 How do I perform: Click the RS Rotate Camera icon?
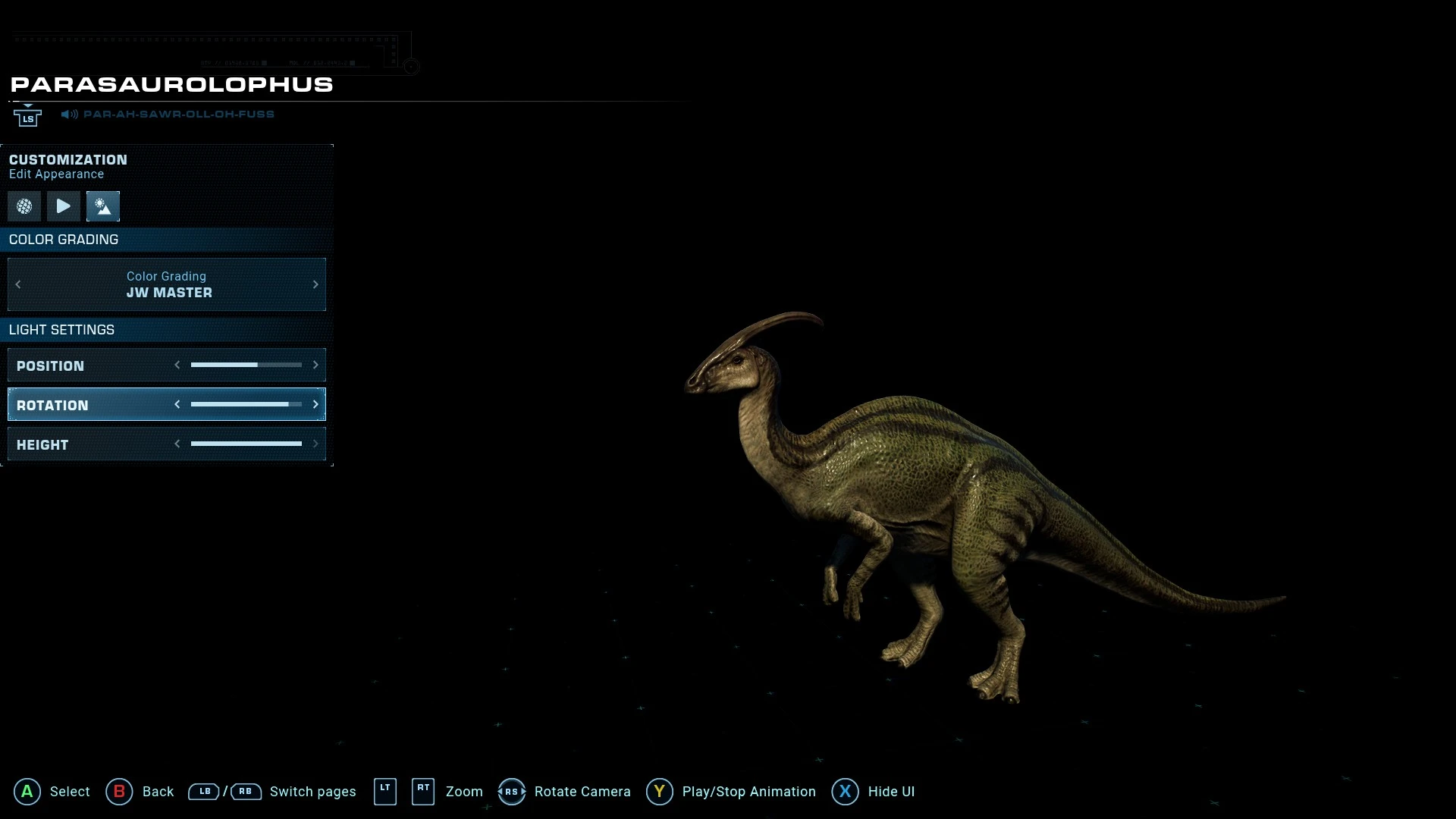[x=512, y=792]
